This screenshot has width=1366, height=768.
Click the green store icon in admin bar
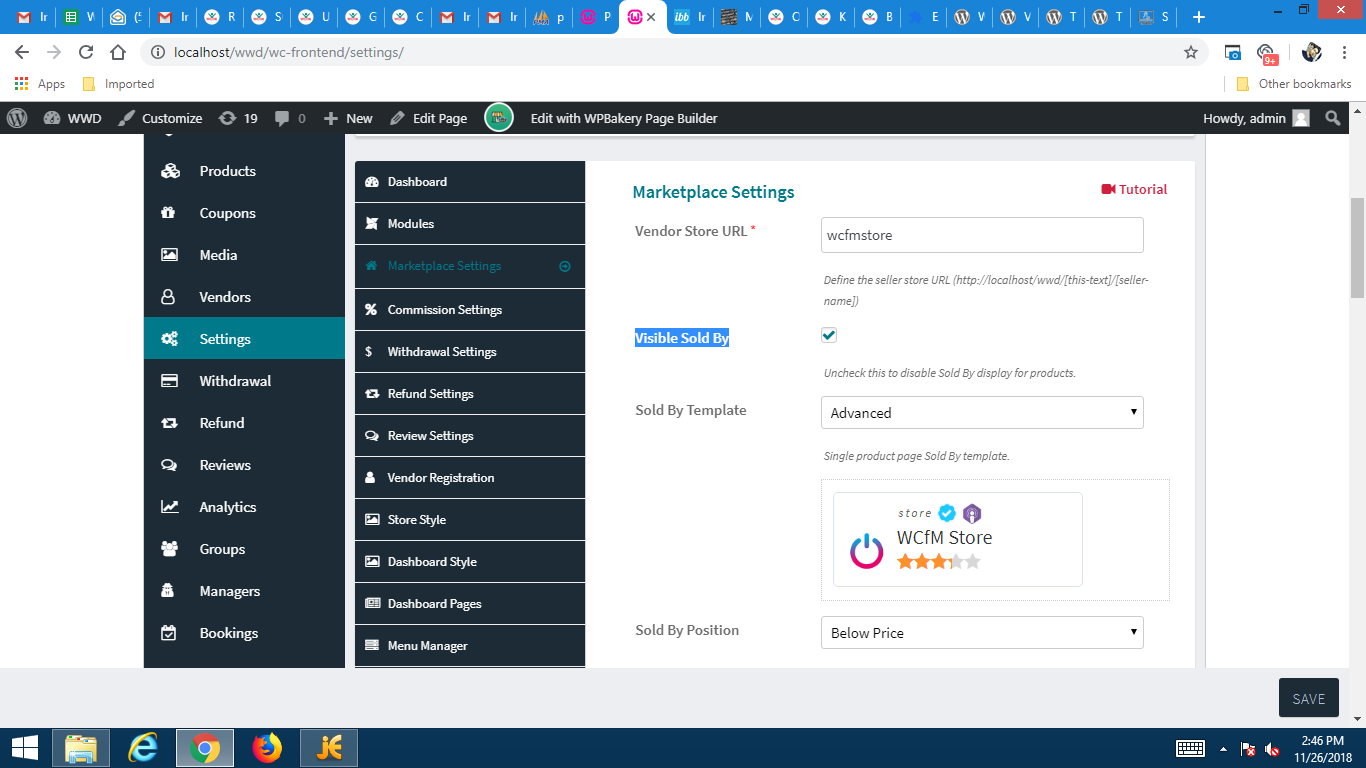(x=499, y=118)
